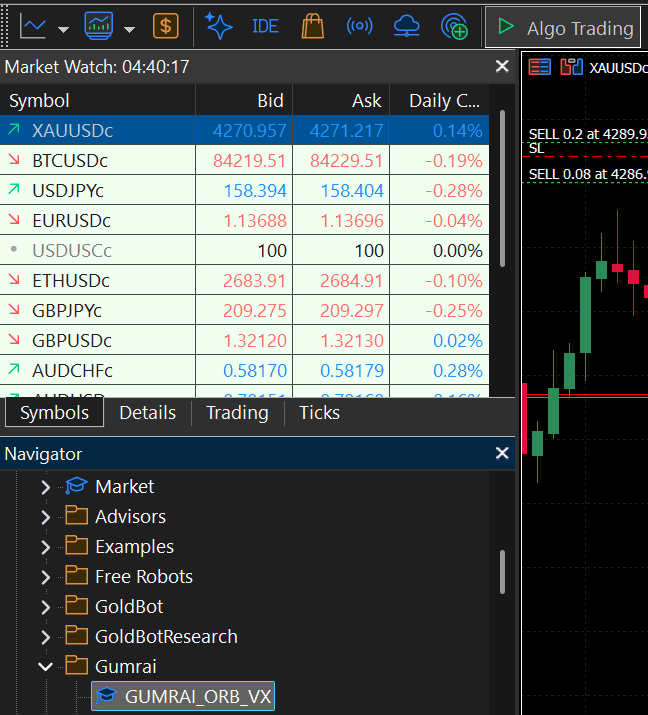Select the AUDCHFc symbol
The width and height of the screenshot is (648, 715).
[x=72, y=371]
